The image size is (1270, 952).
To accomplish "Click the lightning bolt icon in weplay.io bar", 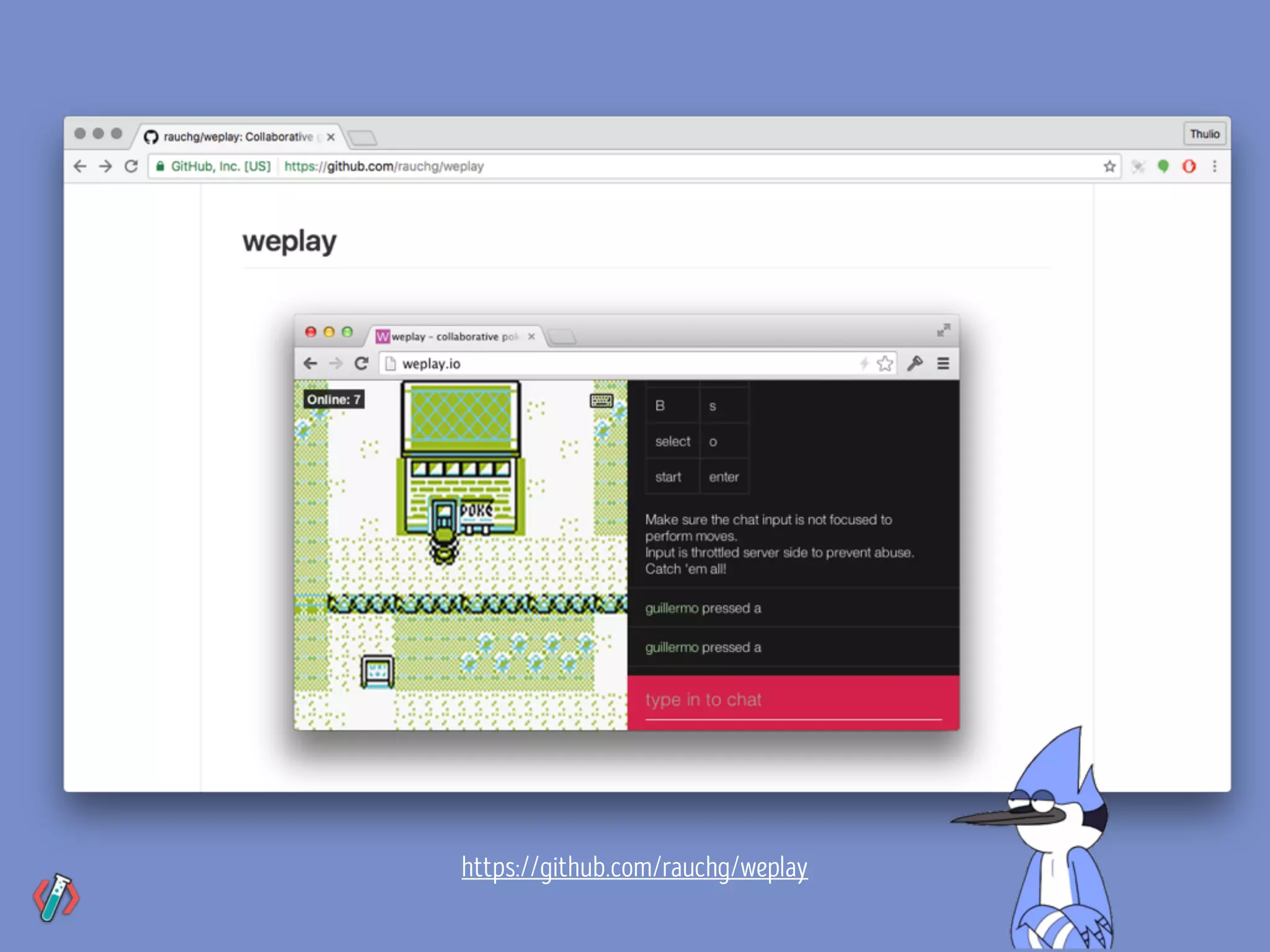I will point(864,363).
